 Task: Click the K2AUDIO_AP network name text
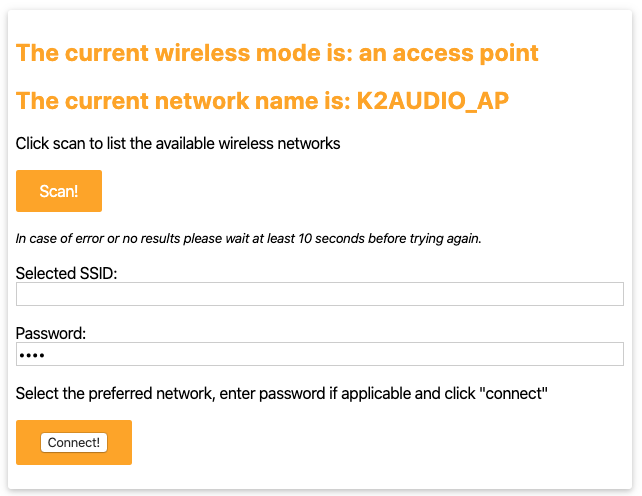point(439,101)
